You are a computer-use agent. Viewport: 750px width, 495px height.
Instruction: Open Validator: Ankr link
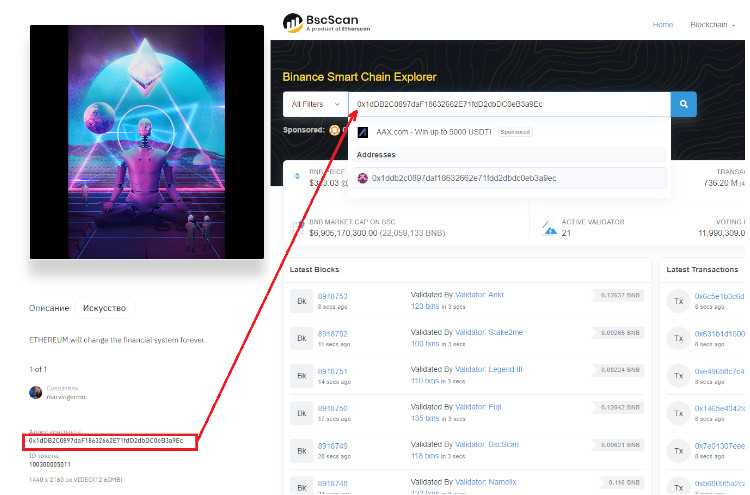(x=479, y=295)
